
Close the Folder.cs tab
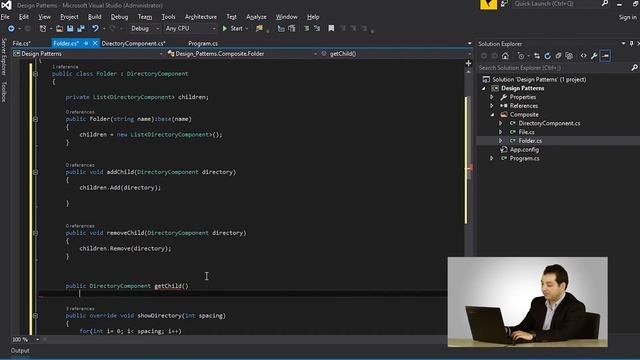(95, 43)
